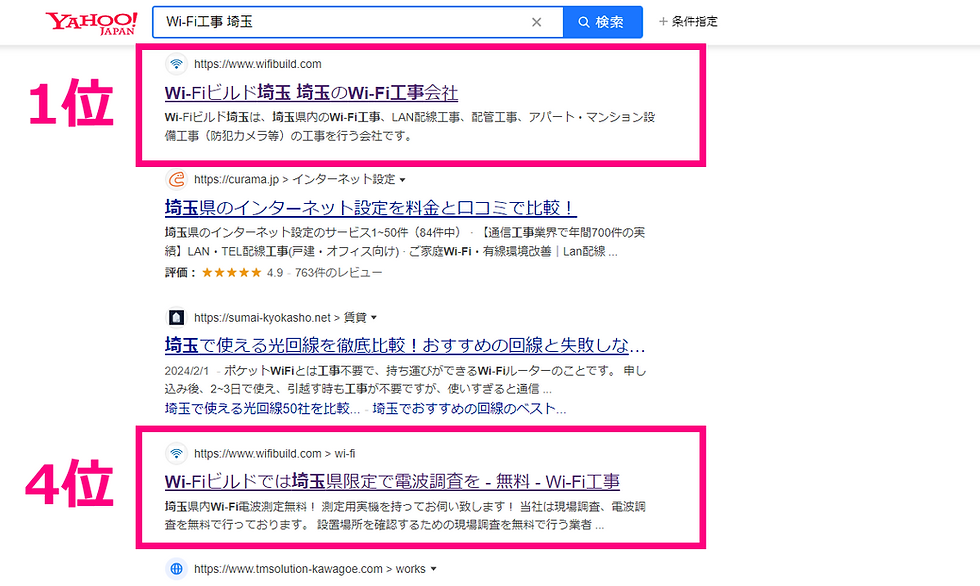Click the magnifier icon in the search button
980x586 pixels.
coord(584,22)
